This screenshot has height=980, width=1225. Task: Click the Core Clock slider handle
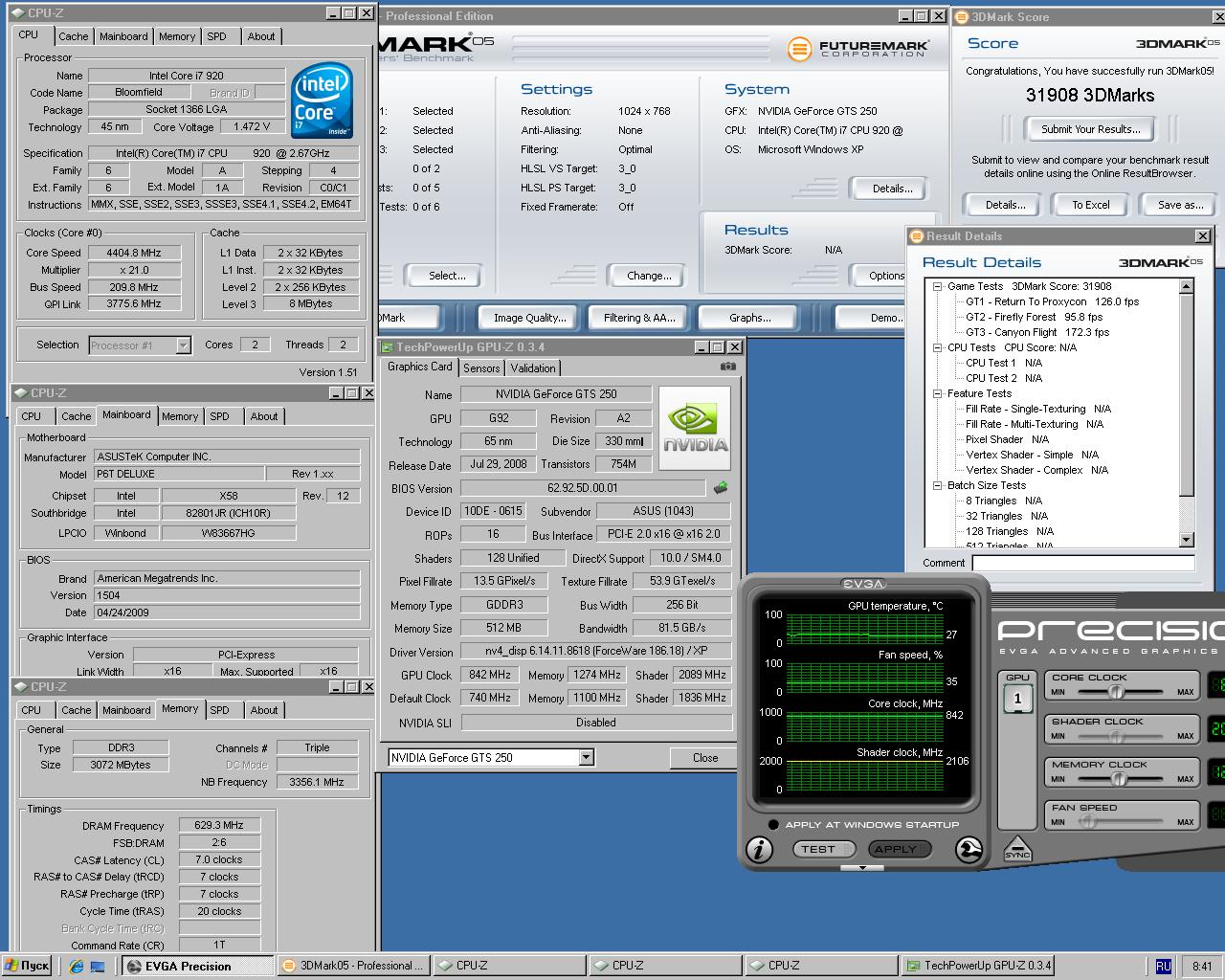pos(1116,692)
